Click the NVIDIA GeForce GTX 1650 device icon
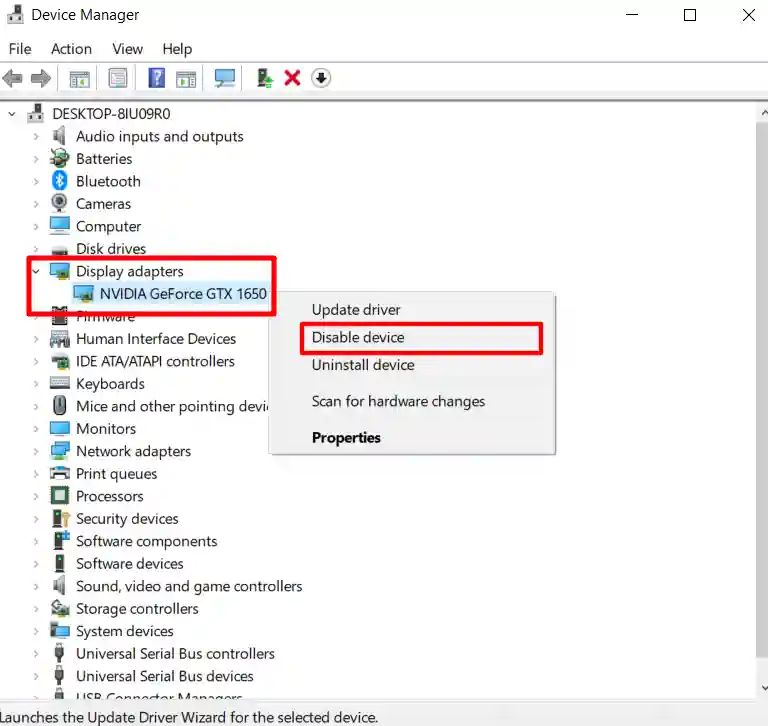 83,293
